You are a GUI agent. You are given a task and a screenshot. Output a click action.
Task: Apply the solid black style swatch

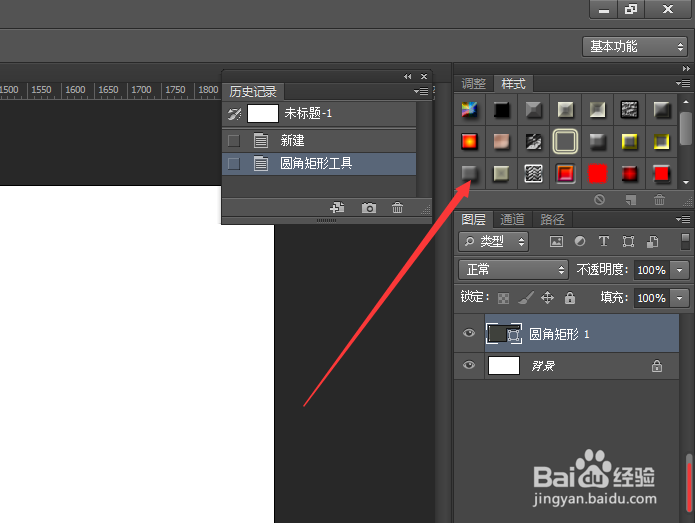click(502, 109)
